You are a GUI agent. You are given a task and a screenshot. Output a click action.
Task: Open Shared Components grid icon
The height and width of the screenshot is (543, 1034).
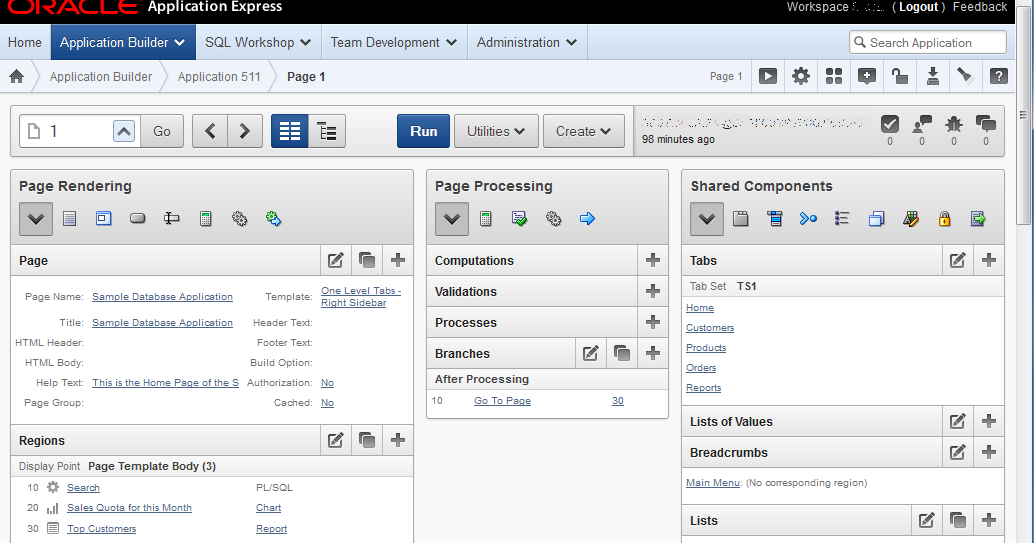pos(834,77)
